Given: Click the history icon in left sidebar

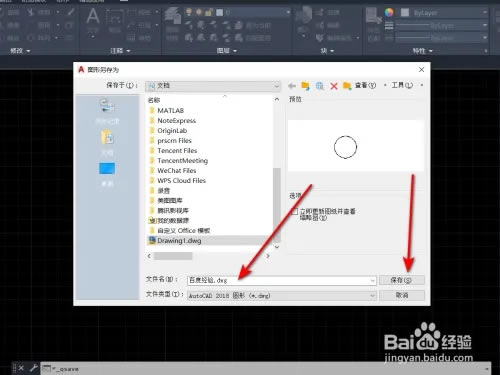Looking at the screenshot, I should pyautogui.click(x=107, y=105).
